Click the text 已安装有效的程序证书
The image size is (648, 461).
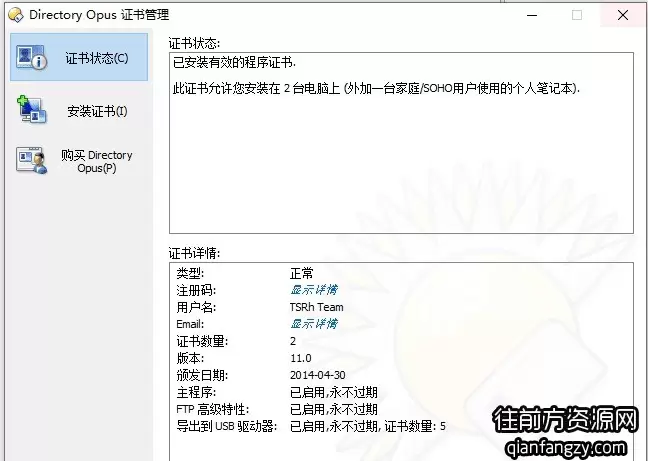[234, 62]
